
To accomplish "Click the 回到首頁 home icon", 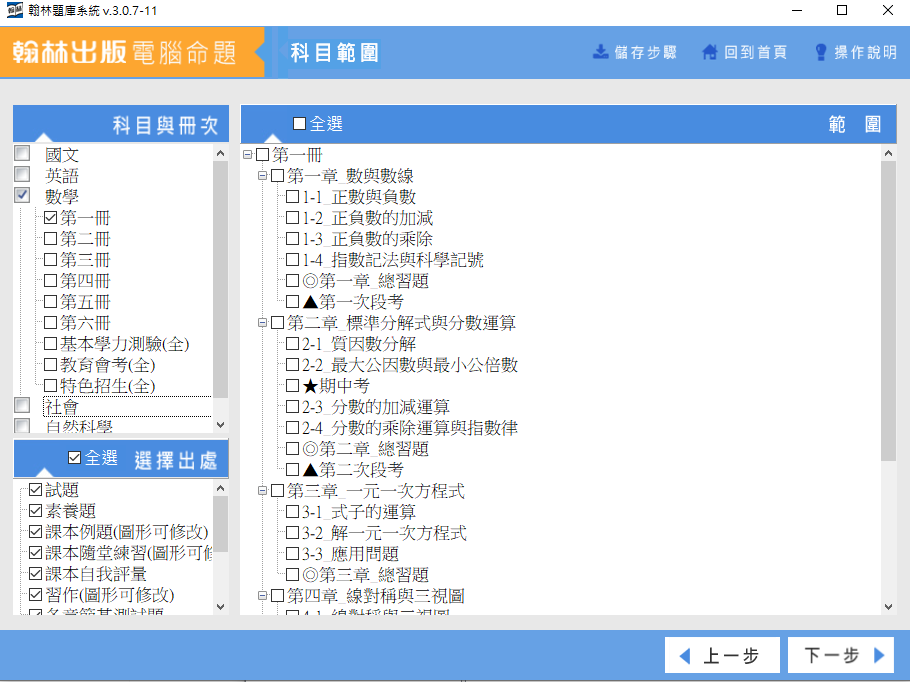I will coord(710,52).
